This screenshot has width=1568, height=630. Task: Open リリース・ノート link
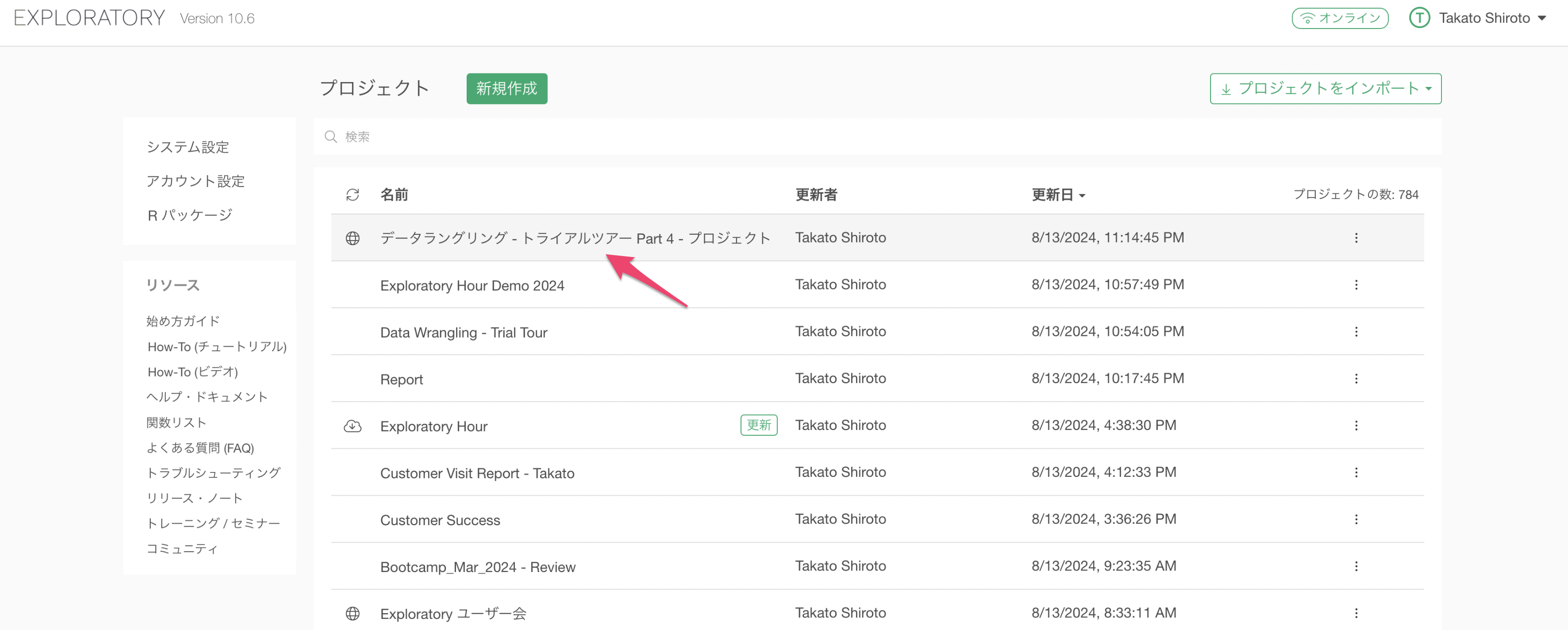(195, 499)
